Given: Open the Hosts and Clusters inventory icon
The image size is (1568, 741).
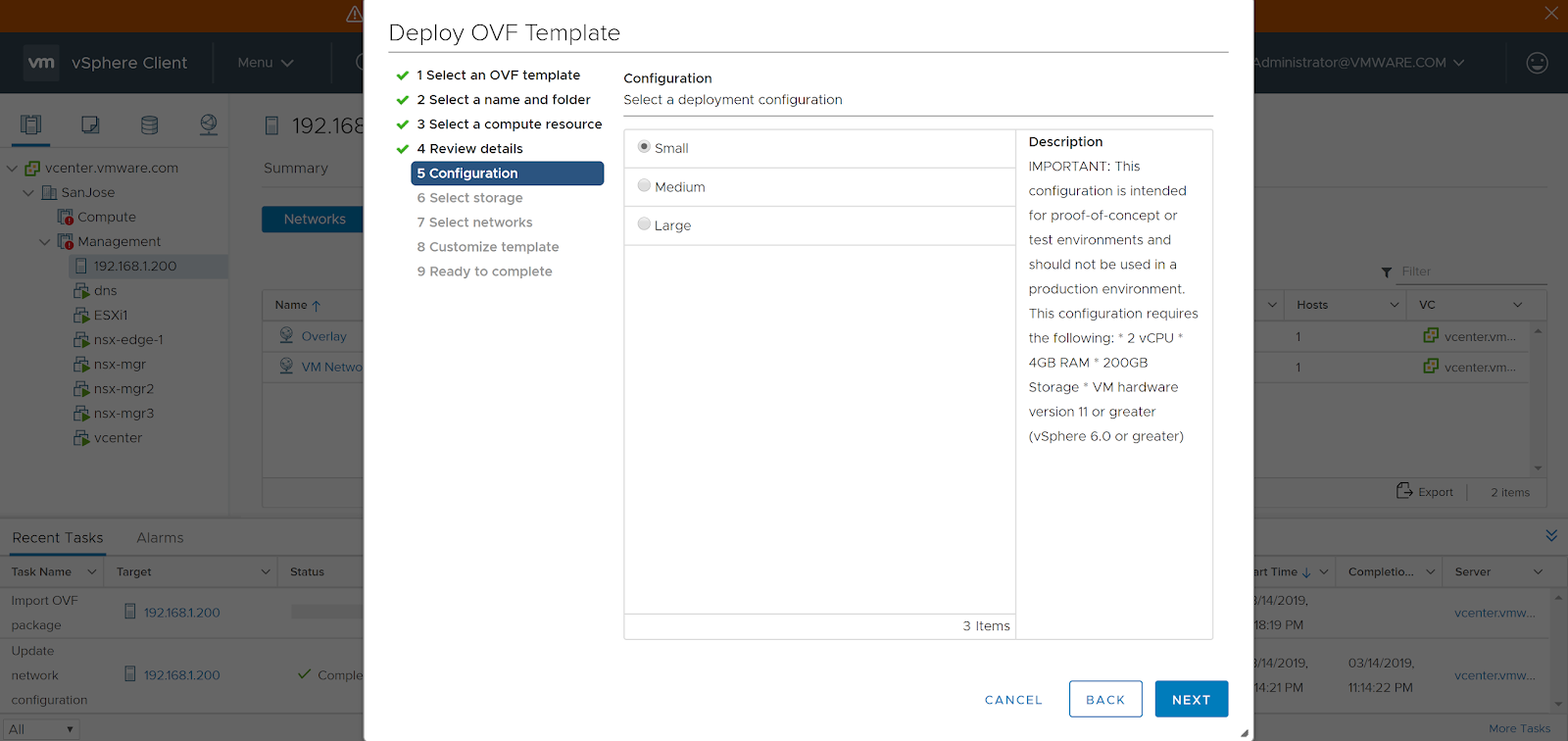Looking at the screenshot, I should click(x=31, y=124).
